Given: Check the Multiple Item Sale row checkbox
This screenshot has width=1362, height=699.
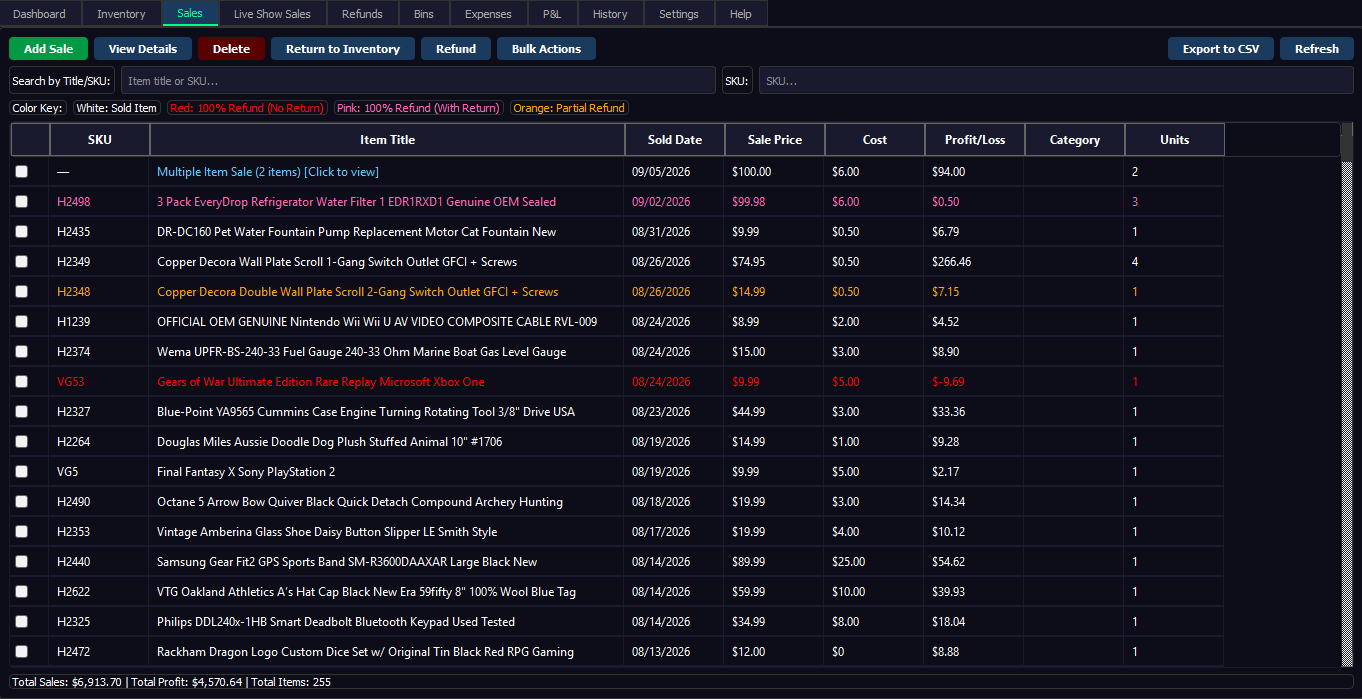Looking at the screenshot, I should (x=22, y=172).
